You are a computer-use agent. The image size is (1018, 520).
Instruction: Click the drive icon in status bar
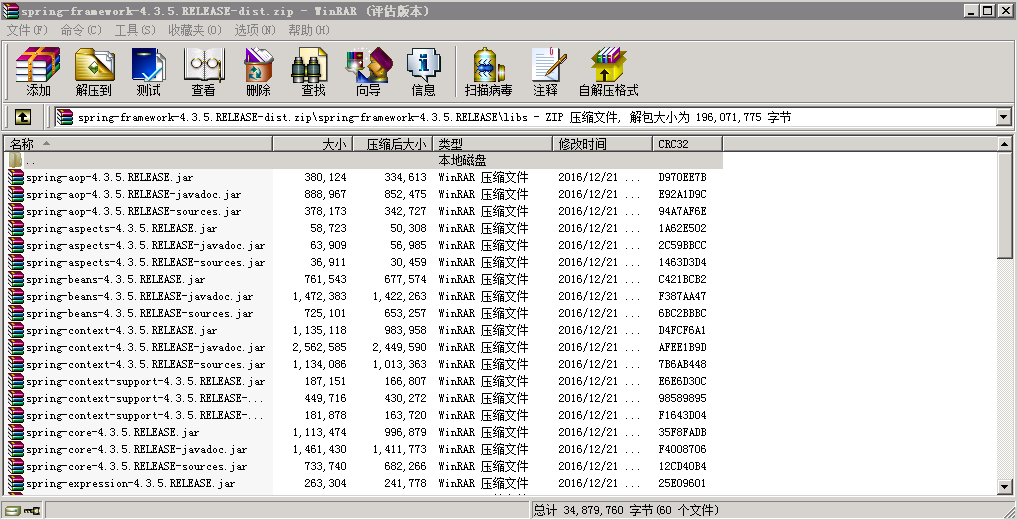pos(13,510)
